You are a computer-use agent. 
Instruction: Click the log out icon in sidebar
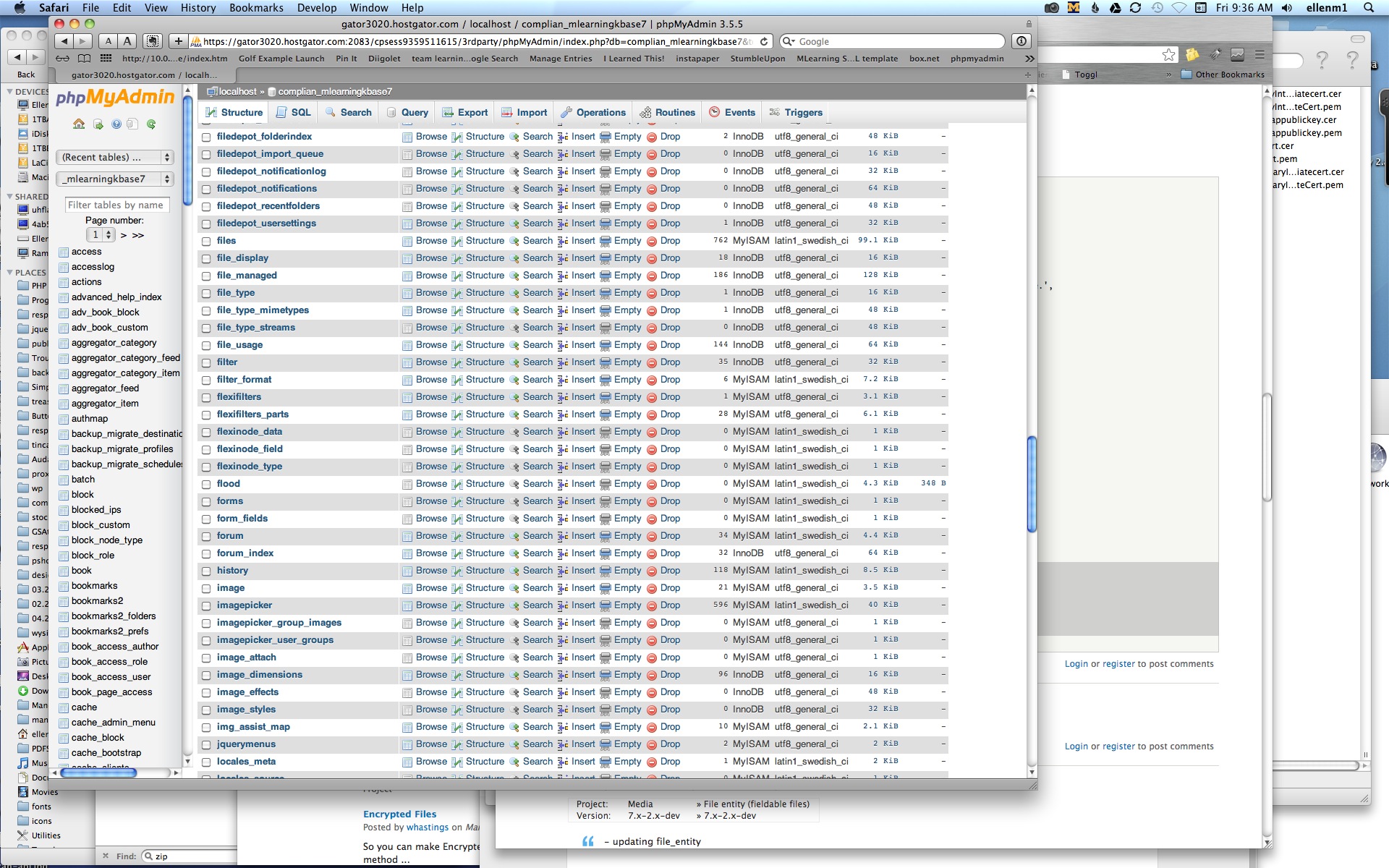coord(98,124)
